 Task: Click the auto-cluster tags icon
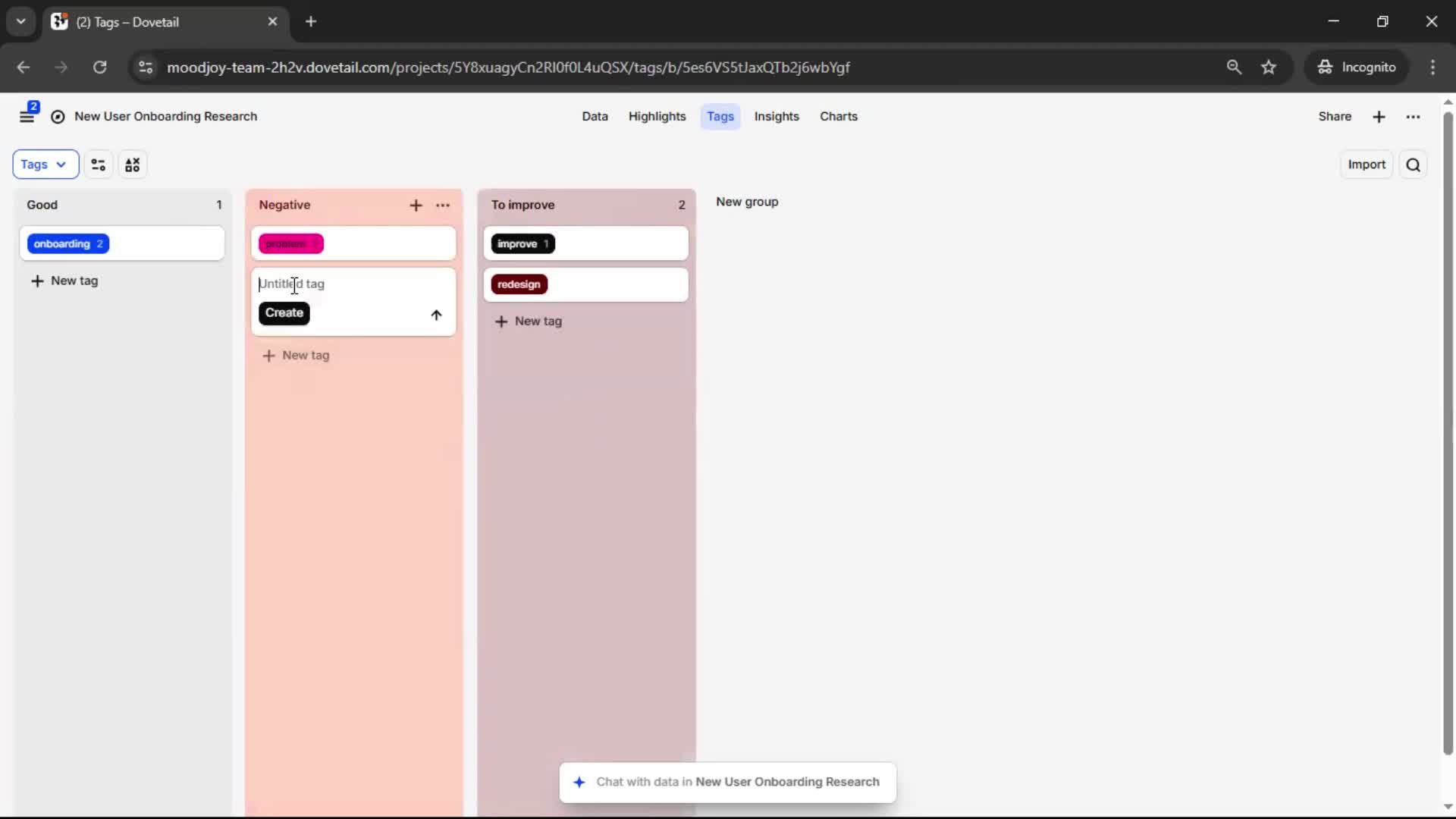(133, 165)
